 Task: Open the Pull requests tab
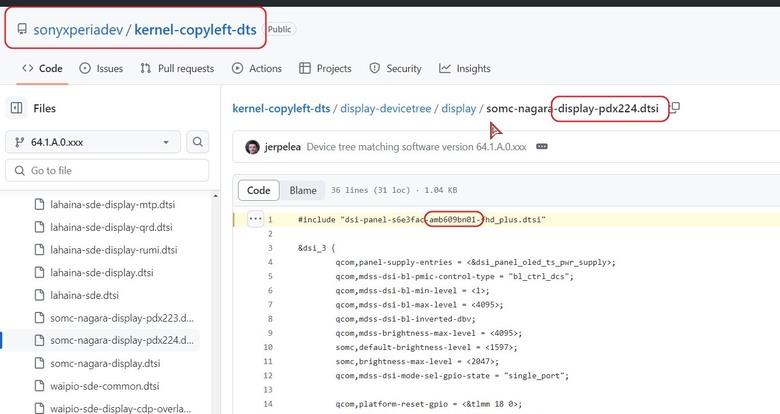coord(177,69)
